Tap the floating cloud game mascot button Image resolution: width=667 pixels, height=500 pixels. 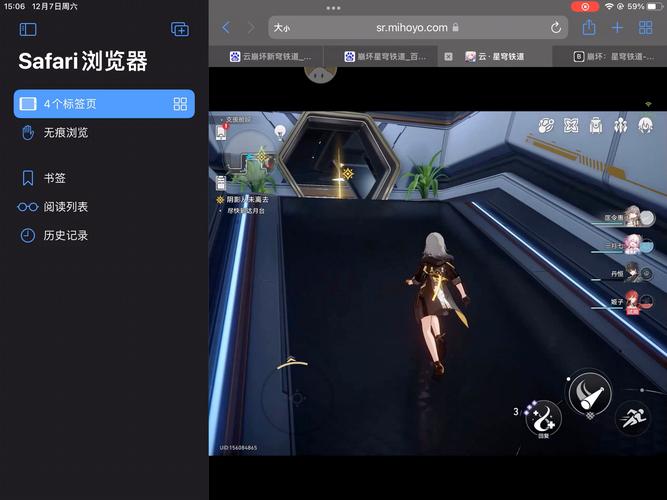coord(321,74)
